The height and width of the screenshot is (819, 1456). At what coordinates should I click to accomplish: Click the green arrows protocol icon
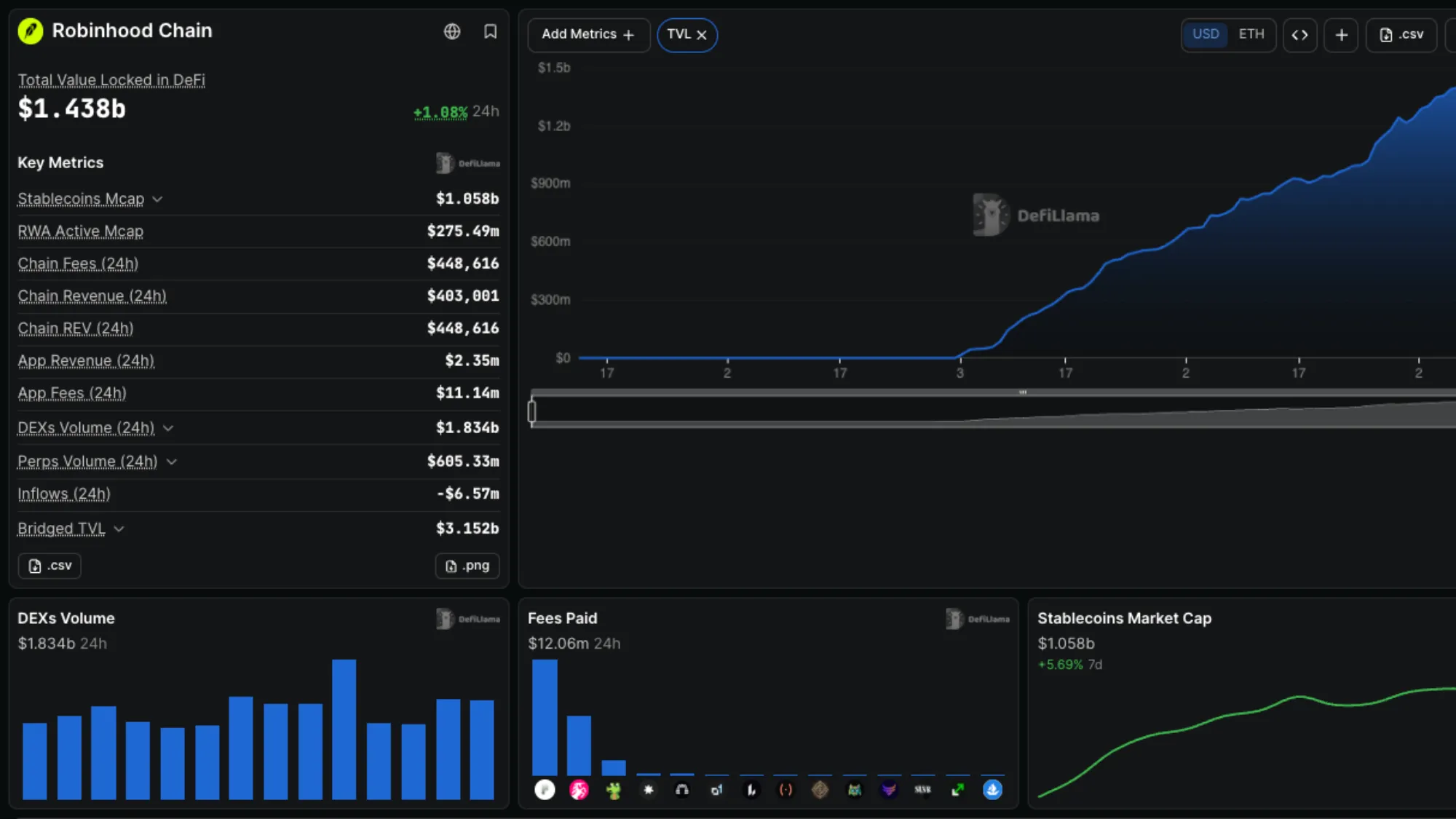tap(958, 790)
